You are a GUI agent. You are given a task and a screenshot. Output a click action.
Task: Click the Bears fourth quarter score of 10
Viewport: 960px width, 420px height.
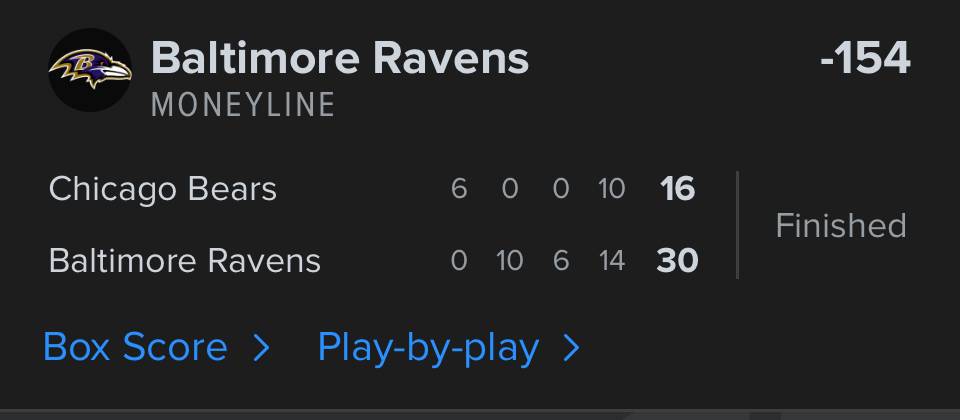click(x=612, y=188)
